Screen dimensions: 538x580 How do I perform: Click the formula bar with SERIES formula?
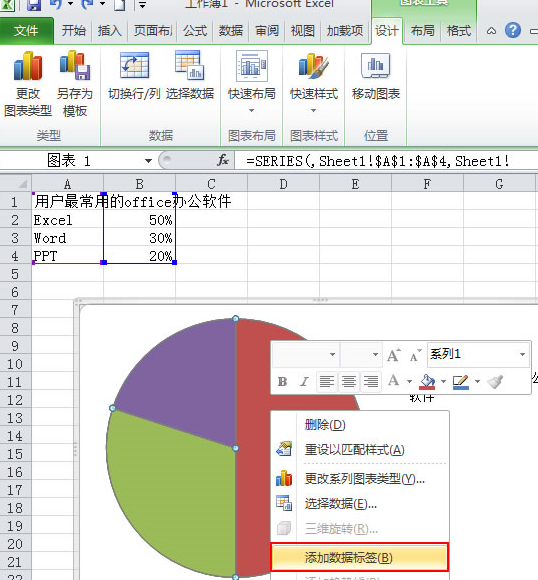(x=385, y=161)
